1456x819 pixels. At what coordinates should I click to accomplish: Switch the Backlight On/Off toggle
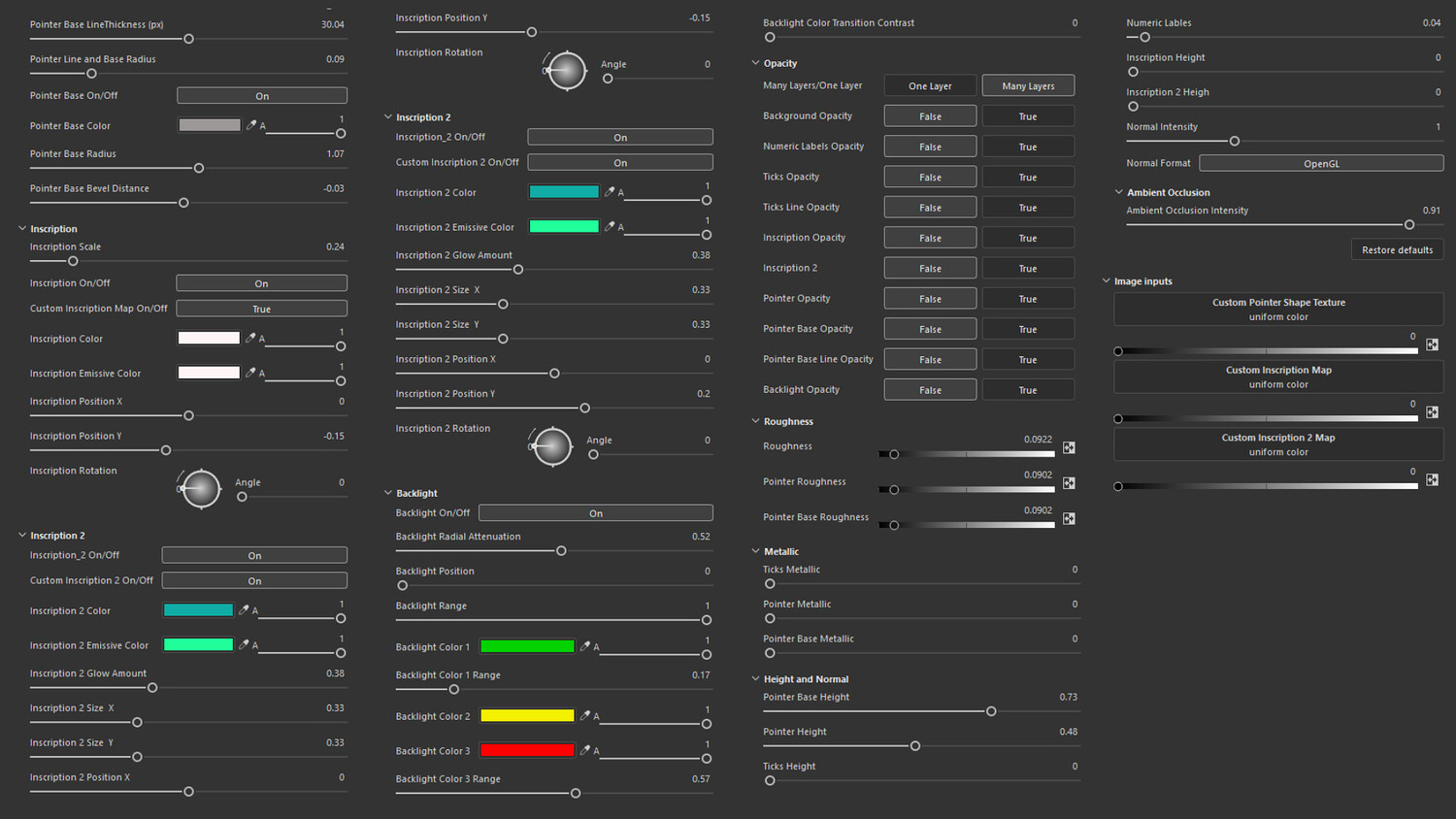[596, 512]
